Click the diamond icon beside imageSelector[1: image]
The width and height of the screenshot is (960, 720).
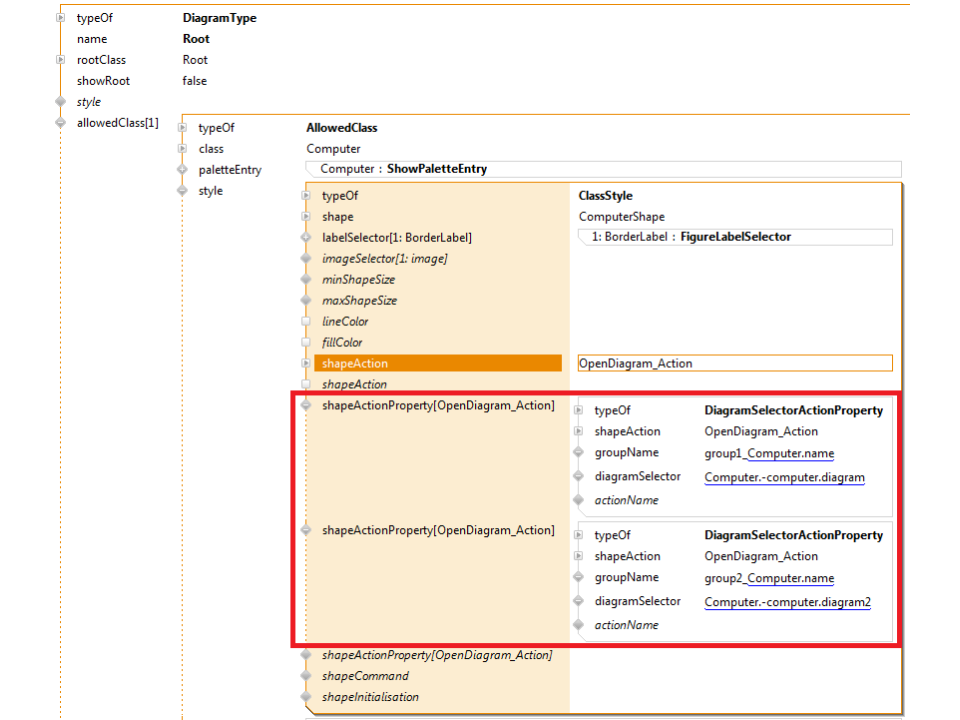pos(306,259)
